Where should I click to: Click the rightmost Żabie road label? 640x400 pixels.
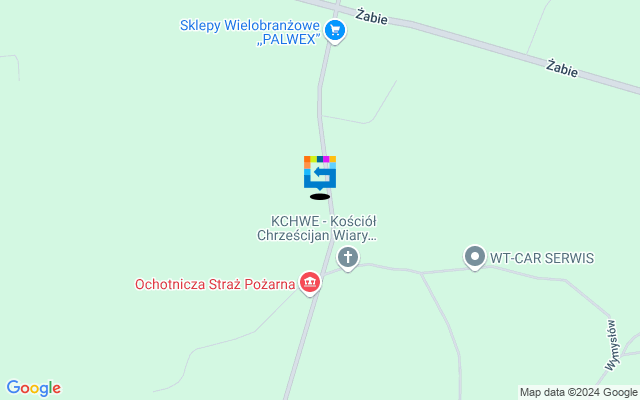pos(562,68)
